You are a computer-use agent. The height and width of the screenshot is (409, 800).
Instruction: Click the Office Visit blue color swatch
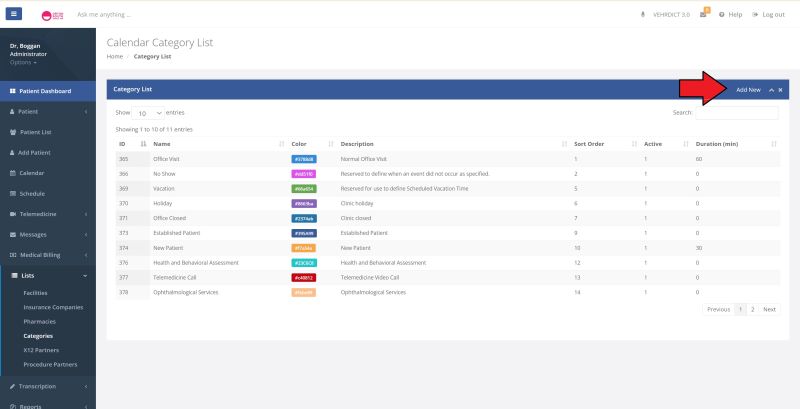[x=304, y=159]
